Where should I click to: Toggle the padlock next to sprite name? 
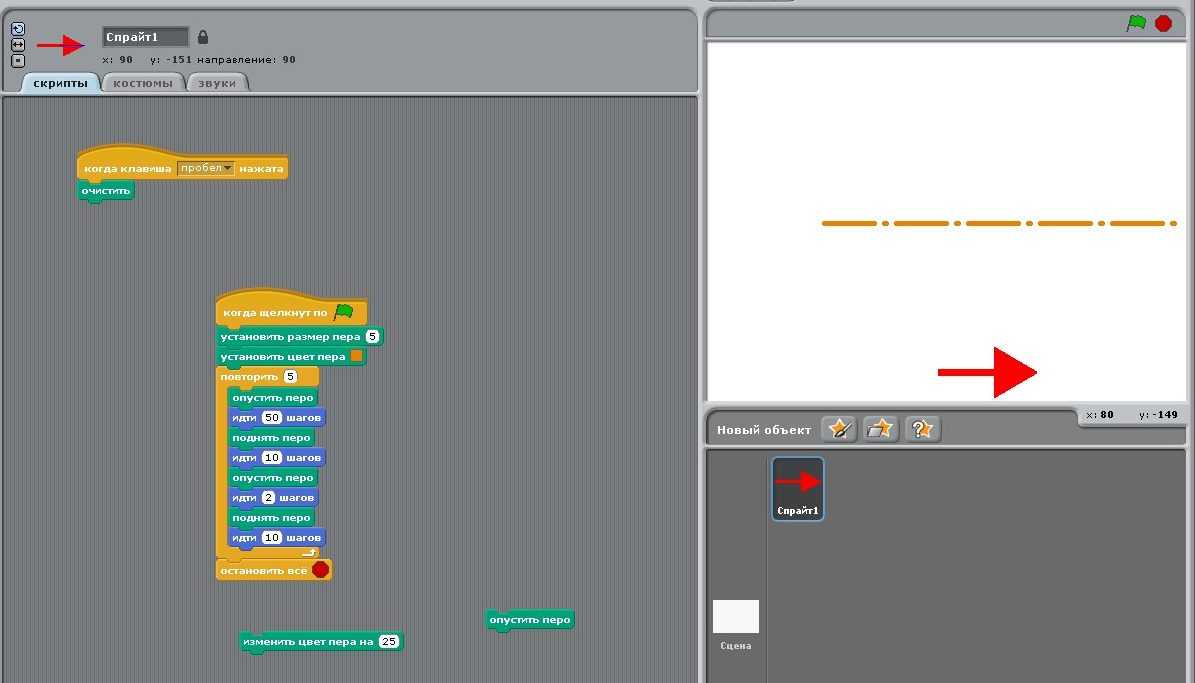pyautogui.click(x=203, y=37)
